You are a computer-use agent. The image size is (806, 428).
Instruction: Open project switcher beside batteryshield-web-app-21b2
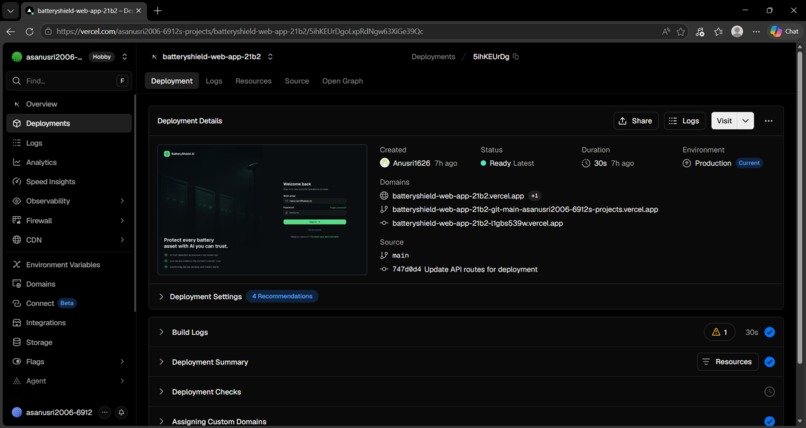(x=270, y=57)
